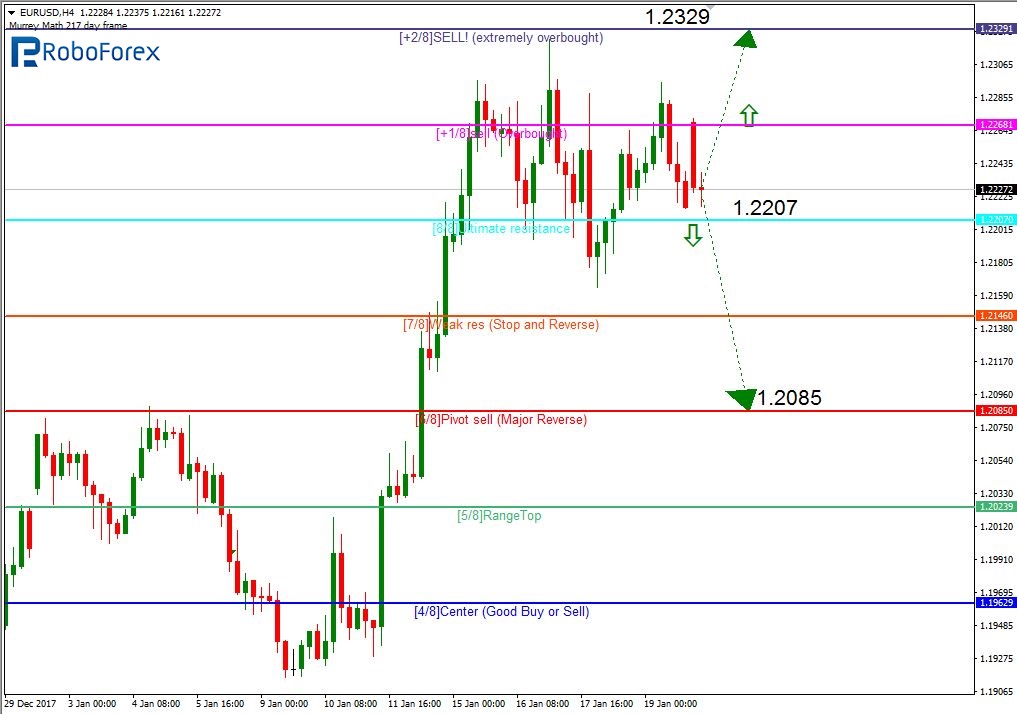
Task: Click the chart shift triangle marker at top
Action: point(710,7)
